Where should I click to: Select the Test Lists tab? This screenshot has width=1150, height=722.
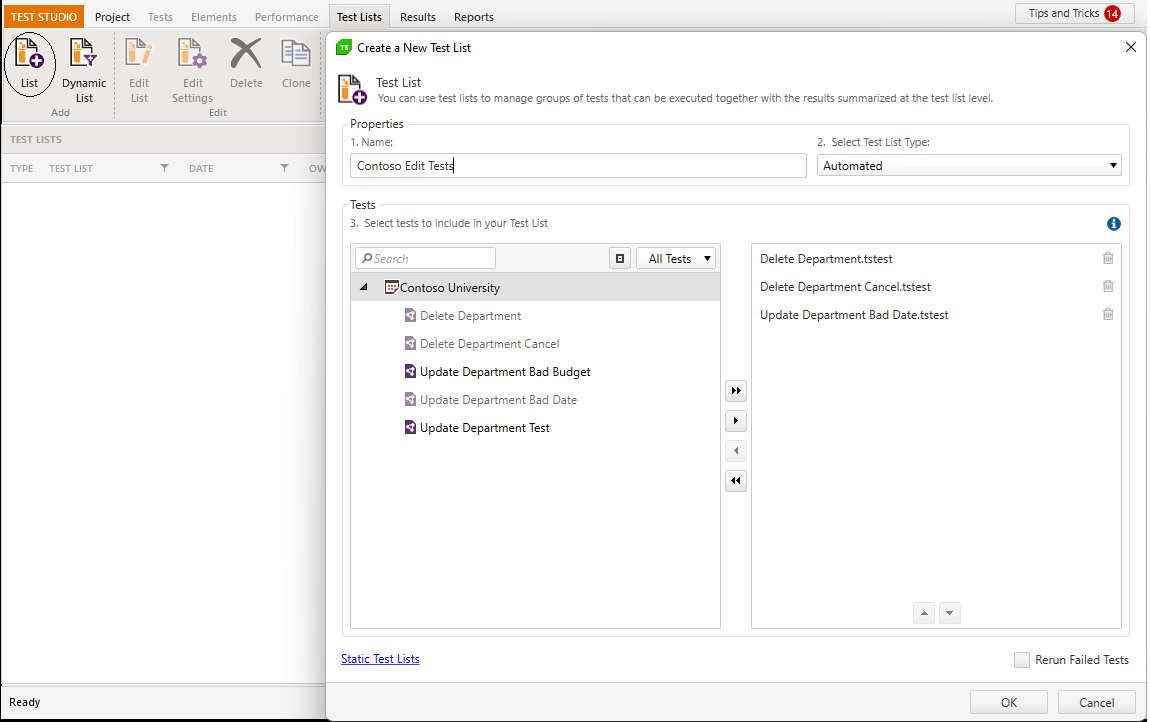point(359,17)
